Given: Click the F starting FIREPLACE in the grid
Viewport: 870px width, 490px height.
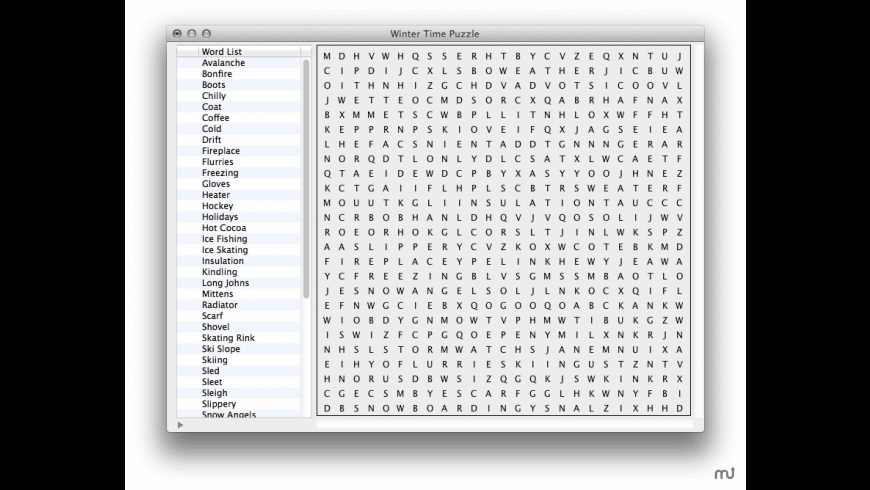Looking at the screenshot, I should 327,261.
